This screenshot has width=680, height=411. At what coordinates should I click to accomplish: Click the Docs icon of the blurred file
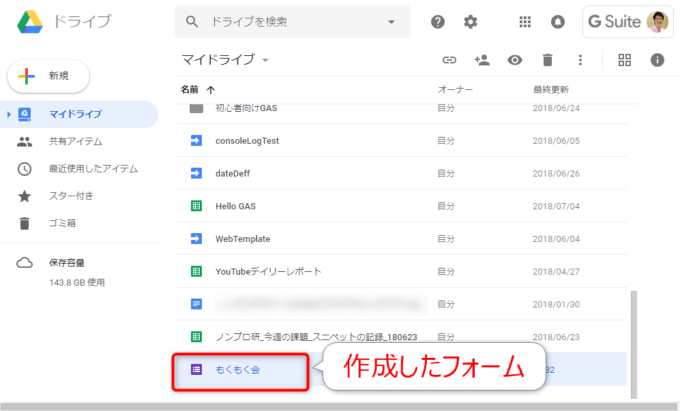[196, 304]
